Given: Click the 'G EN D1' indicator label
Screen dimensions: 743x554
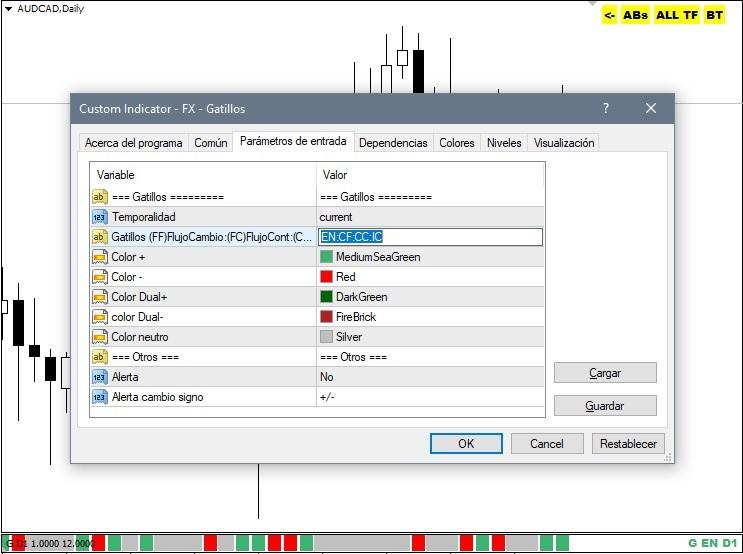Looking at the screenshot, I should tap(712, 543).
